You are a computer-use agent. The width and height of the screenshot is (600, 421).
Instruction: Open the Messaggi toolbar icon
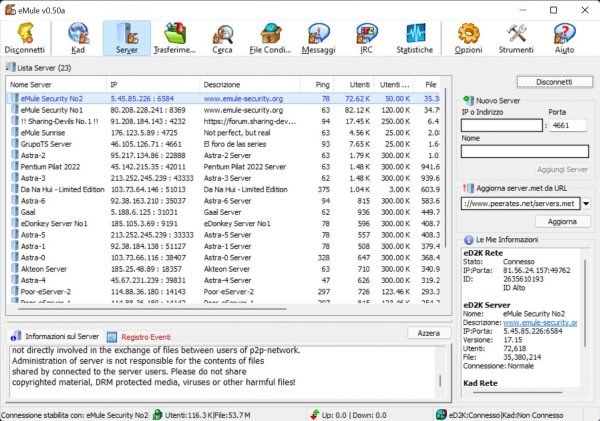click(x=318, y=38)
